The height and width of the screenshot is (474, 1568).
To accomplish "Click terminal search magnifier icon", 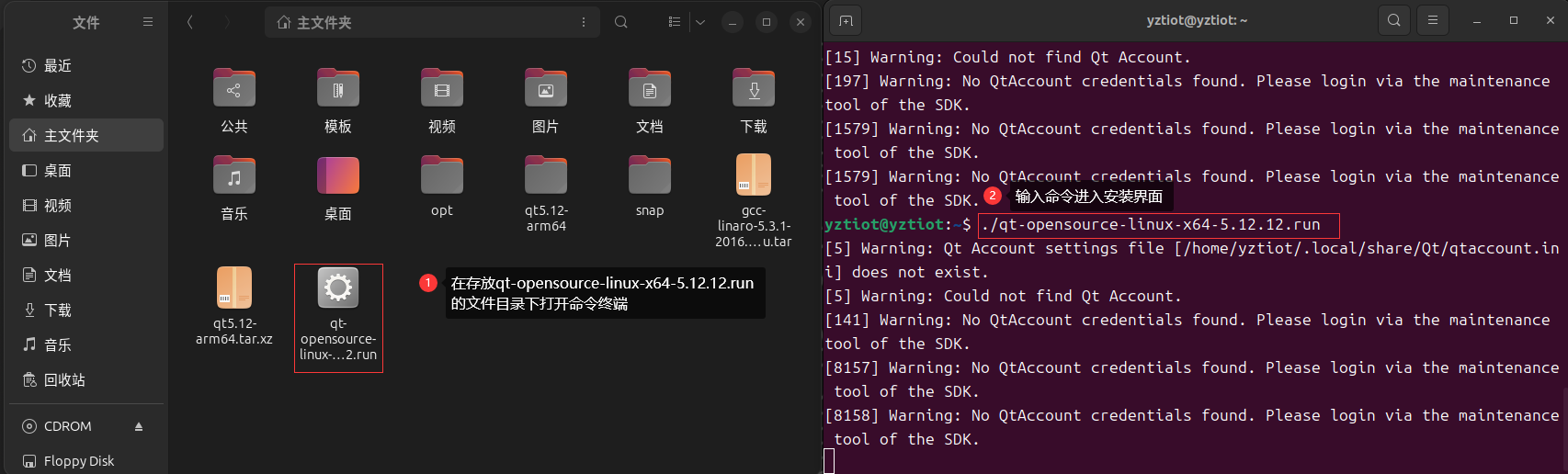I will point(1393,20).
